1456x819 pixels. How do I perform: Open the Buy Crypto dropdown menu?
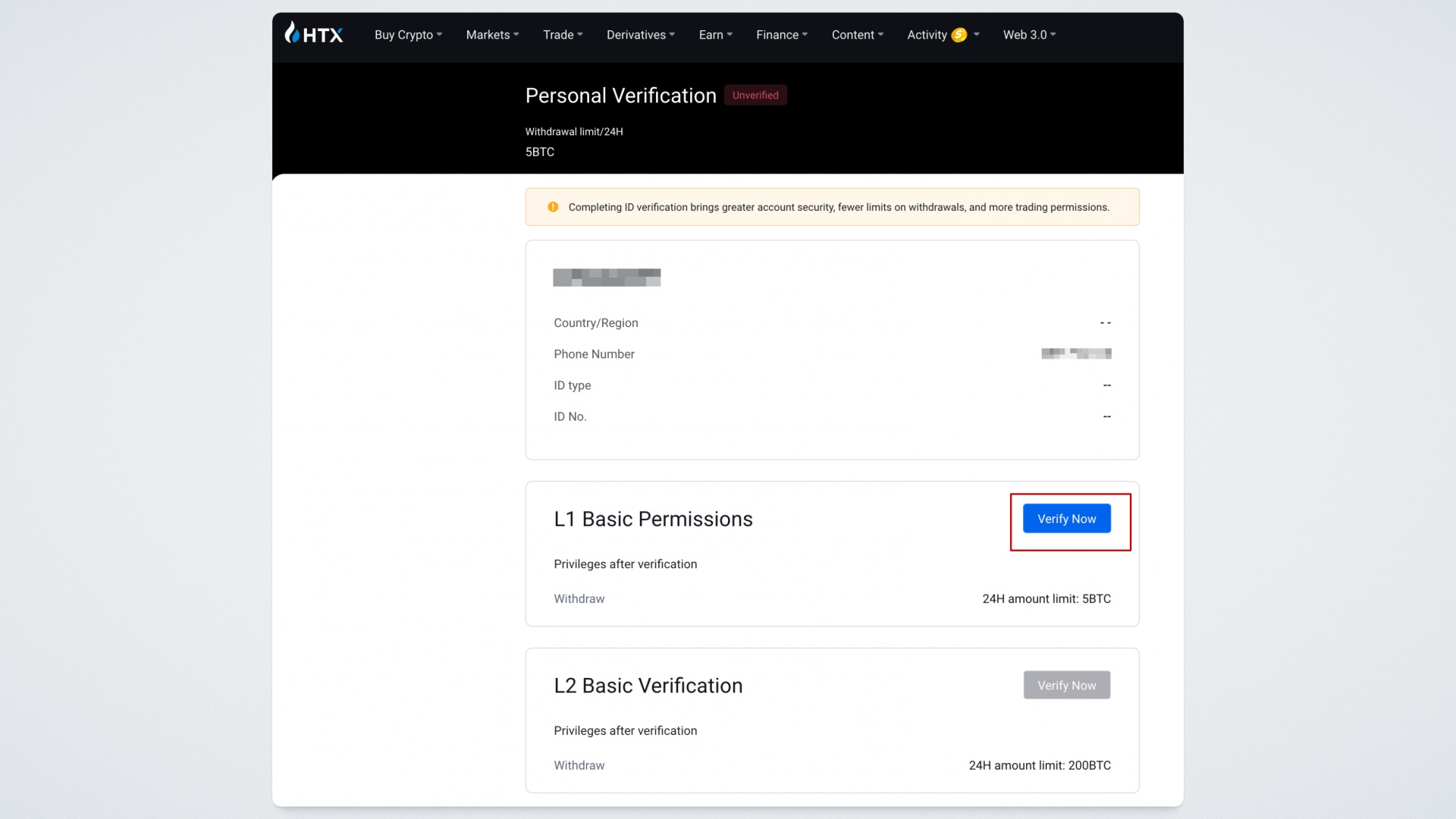coord(408,35)
